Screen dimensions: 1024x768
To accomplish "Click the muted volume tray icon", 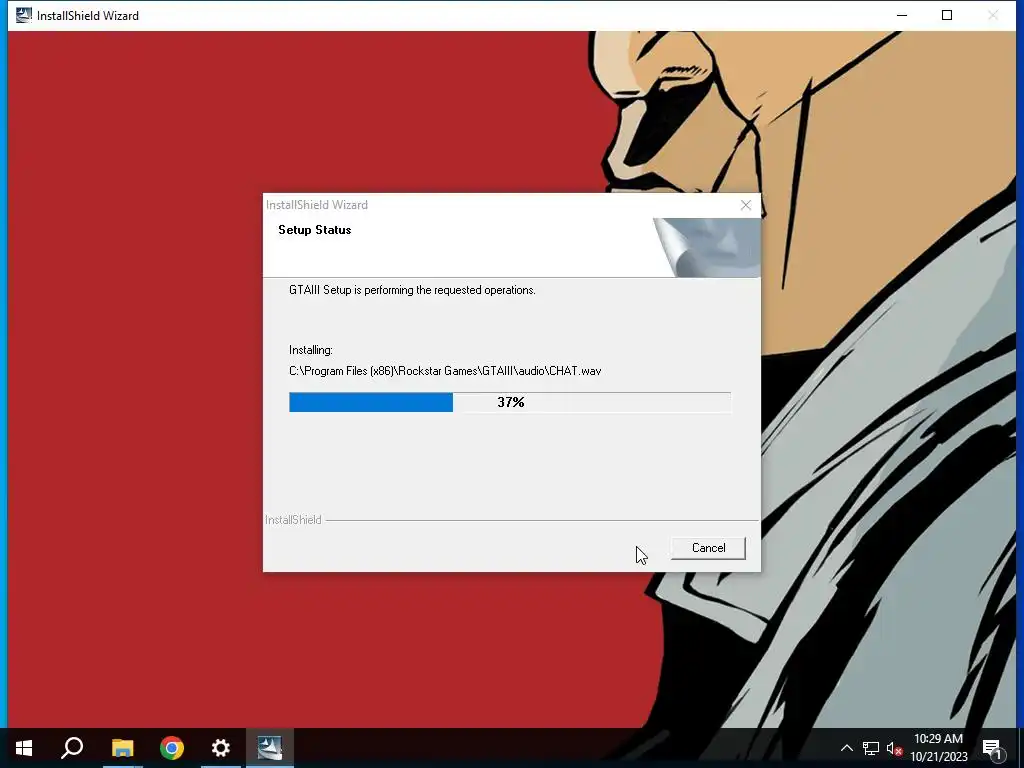I will 894,748.
